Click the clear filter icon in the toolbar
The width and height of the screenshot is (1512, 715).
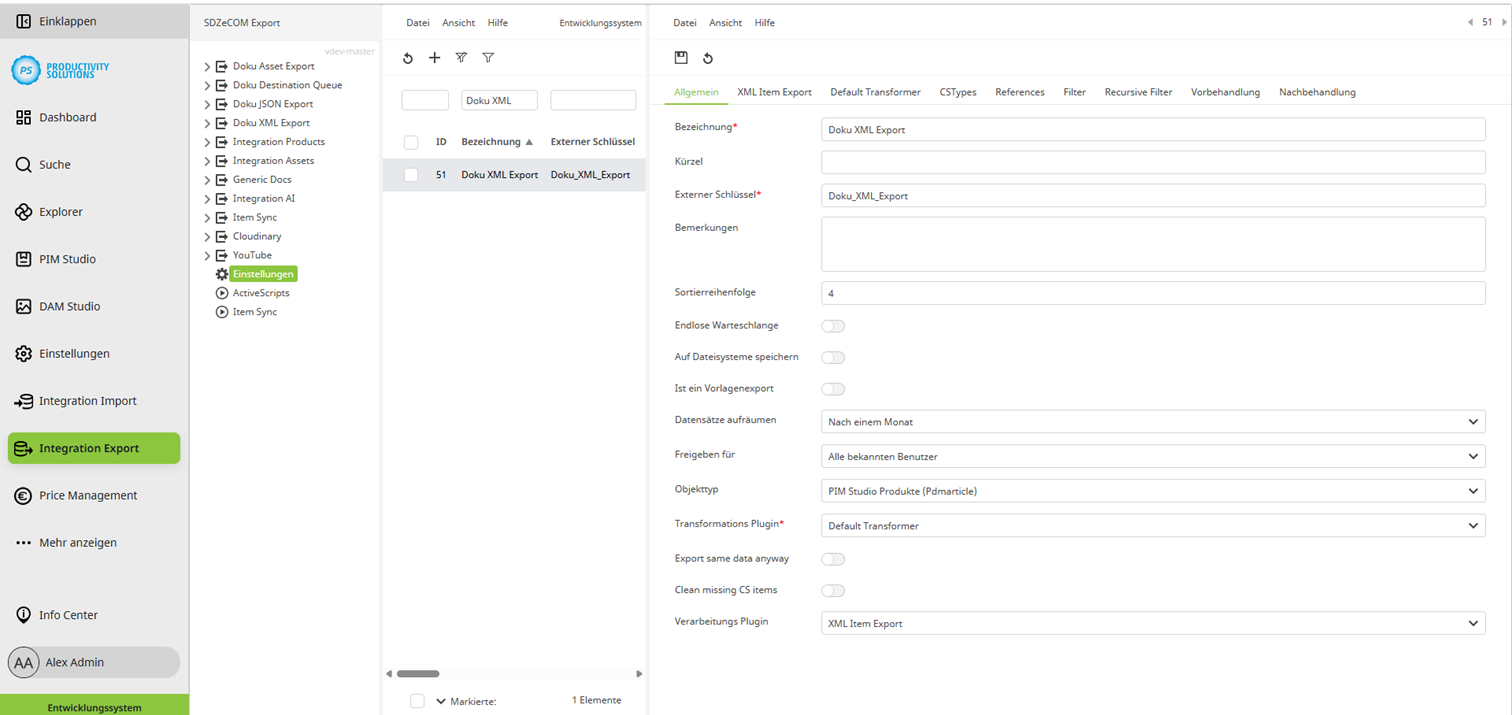tap(461, 58)
